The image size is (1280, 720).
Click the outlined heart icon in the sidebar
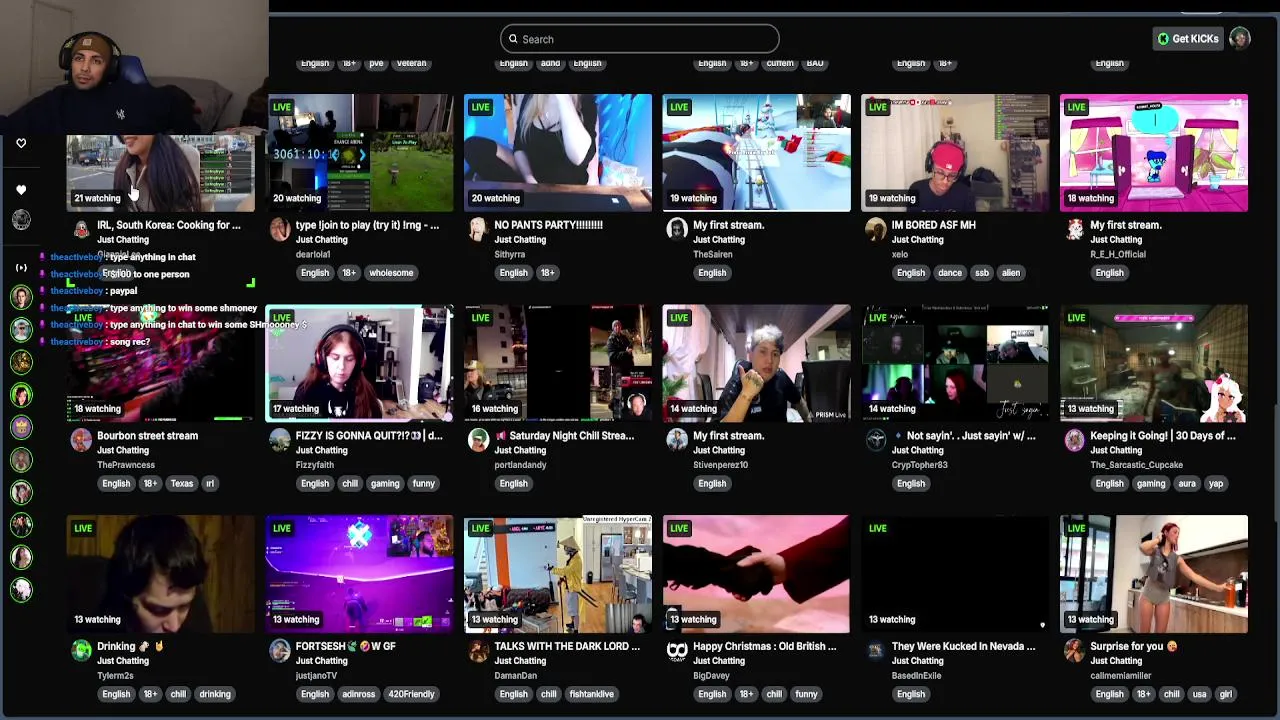point(21,143)
